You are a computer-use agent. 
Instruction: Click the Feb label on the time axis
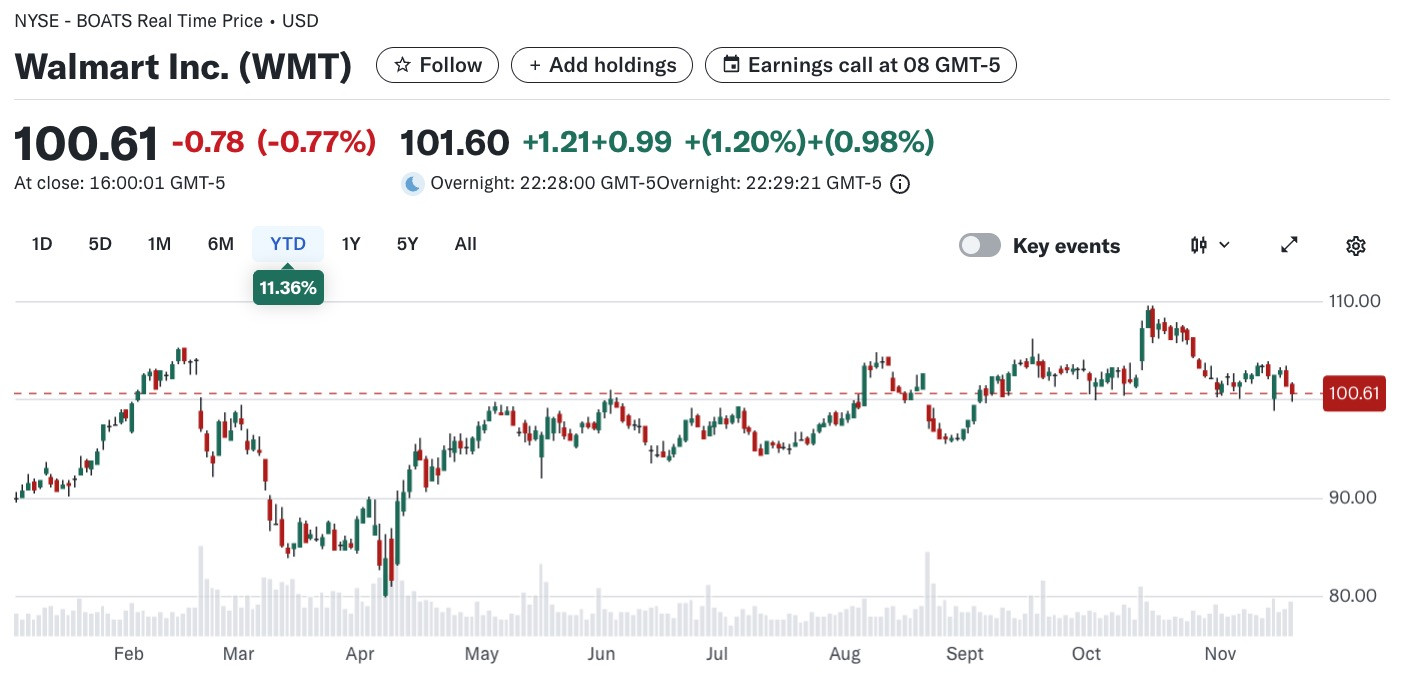[x=129, y=654]
